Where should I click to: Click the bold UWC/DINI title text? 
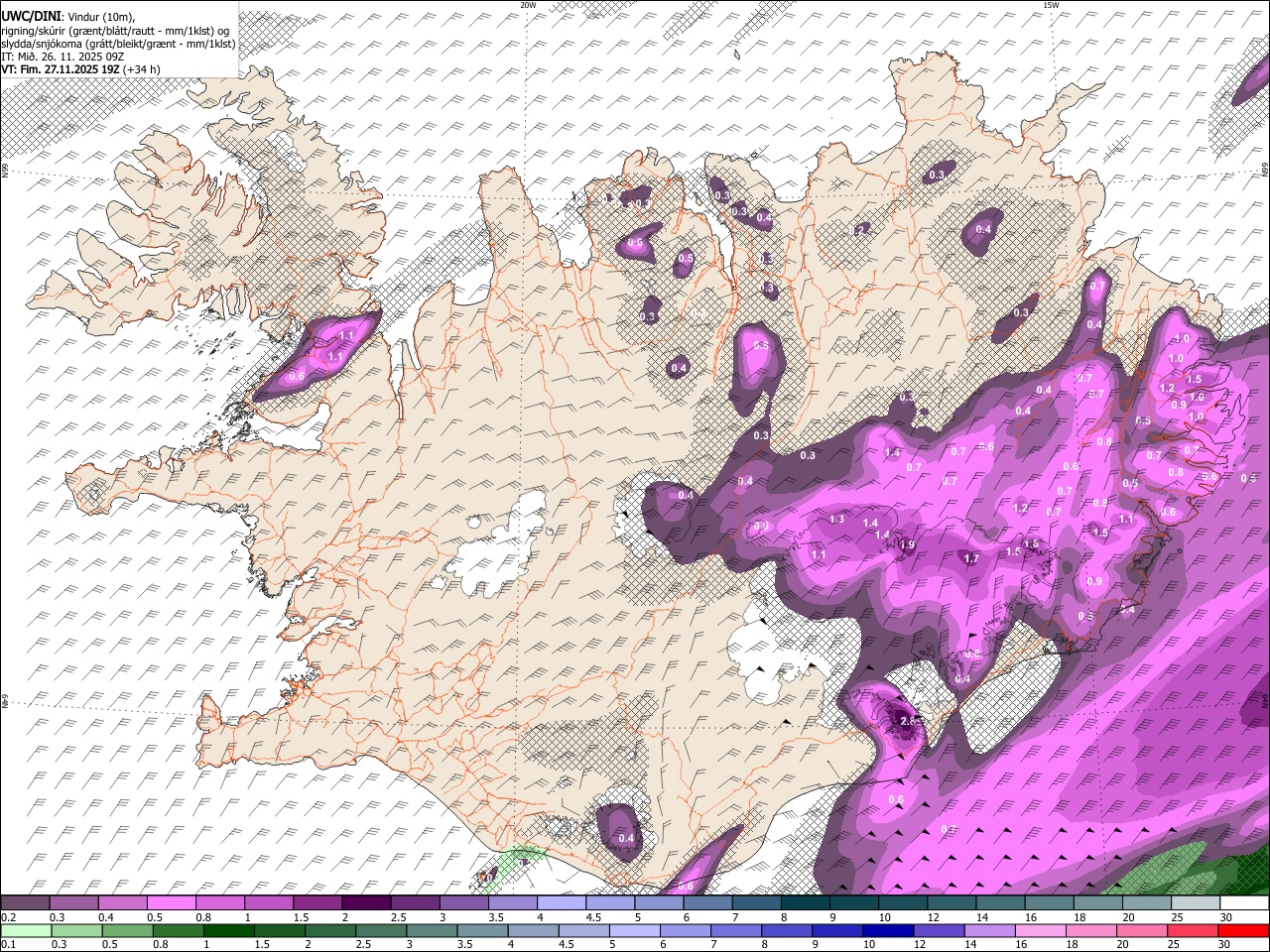tap(31, 15)
